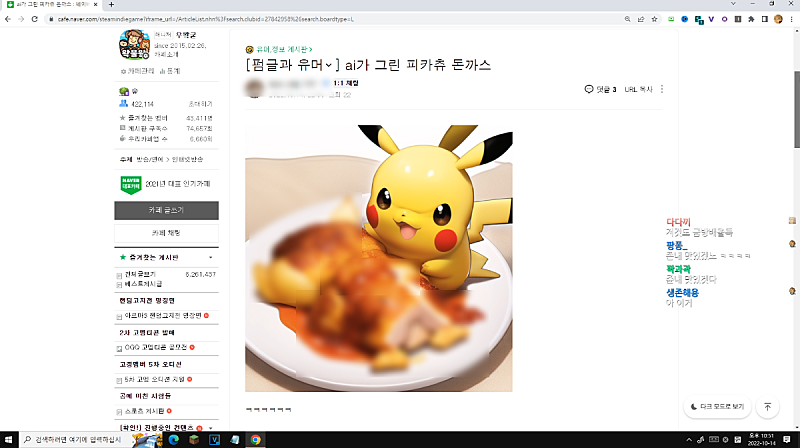Screen dimensions: 800x448
Task: Click chat username 생존해용
Action: (x=682, y=293)
